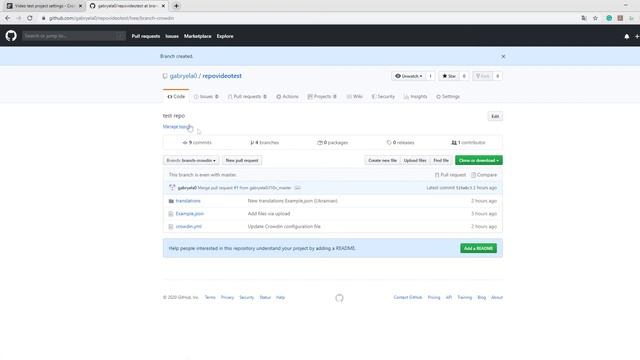Open the Clone or download dropdown
The image size is (640, 360).
pos(479,160)
